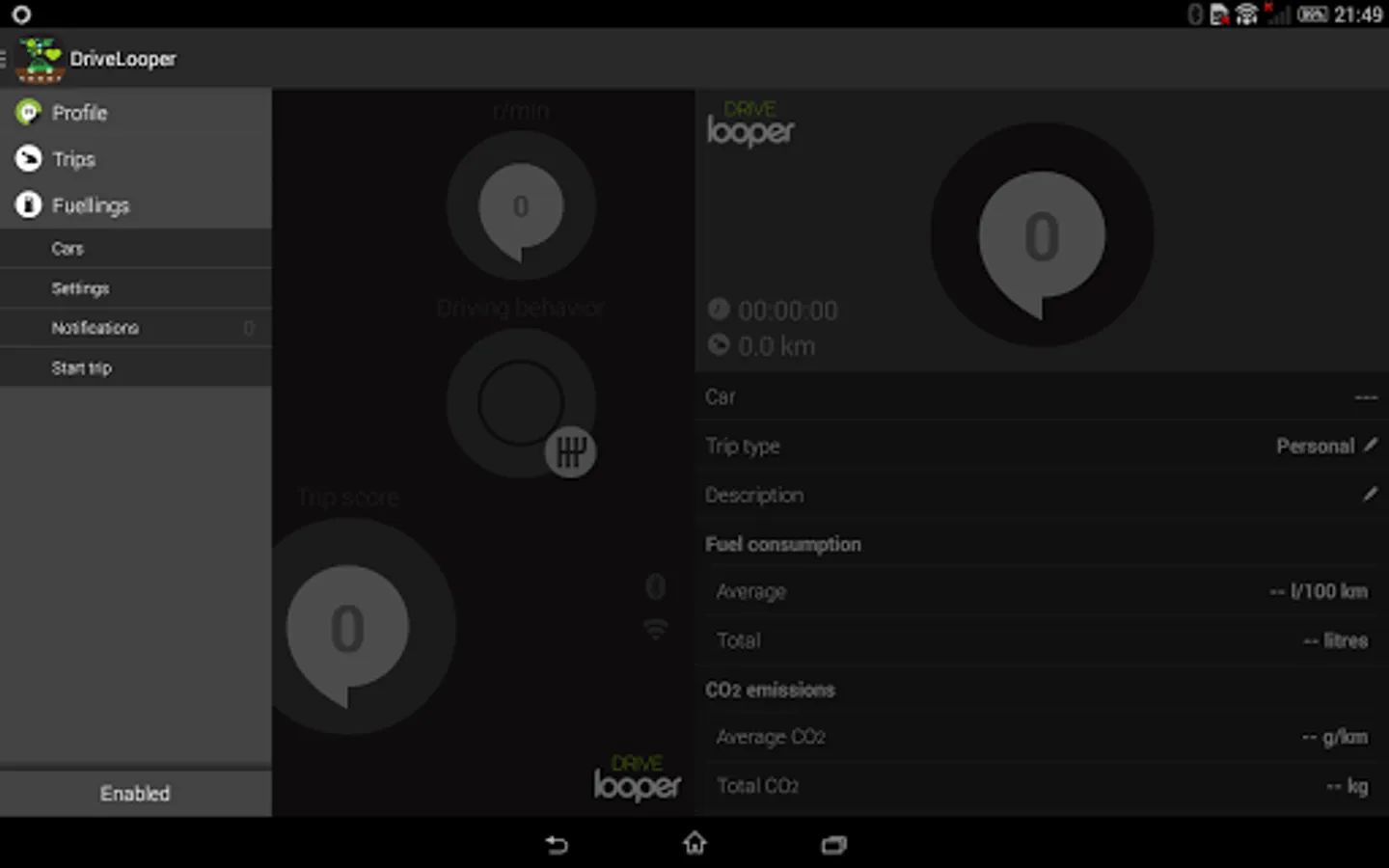Tap the DriveLooper title text
The image size is (1389, 868).
click(123, 59)
